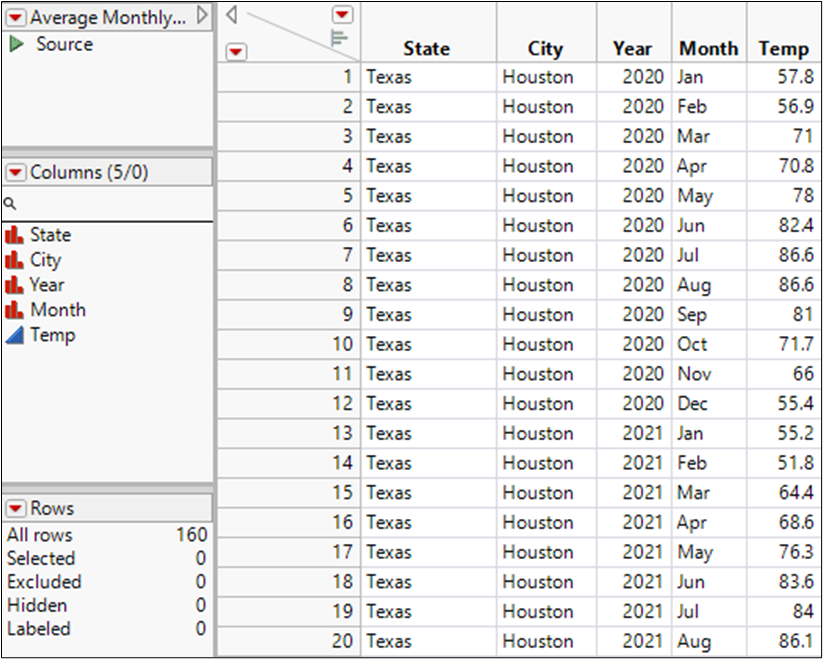The height and width of the screenshot is (659, 823).
Task: Collapse the left panels with the gray triangle
Action: click(230, 14)
